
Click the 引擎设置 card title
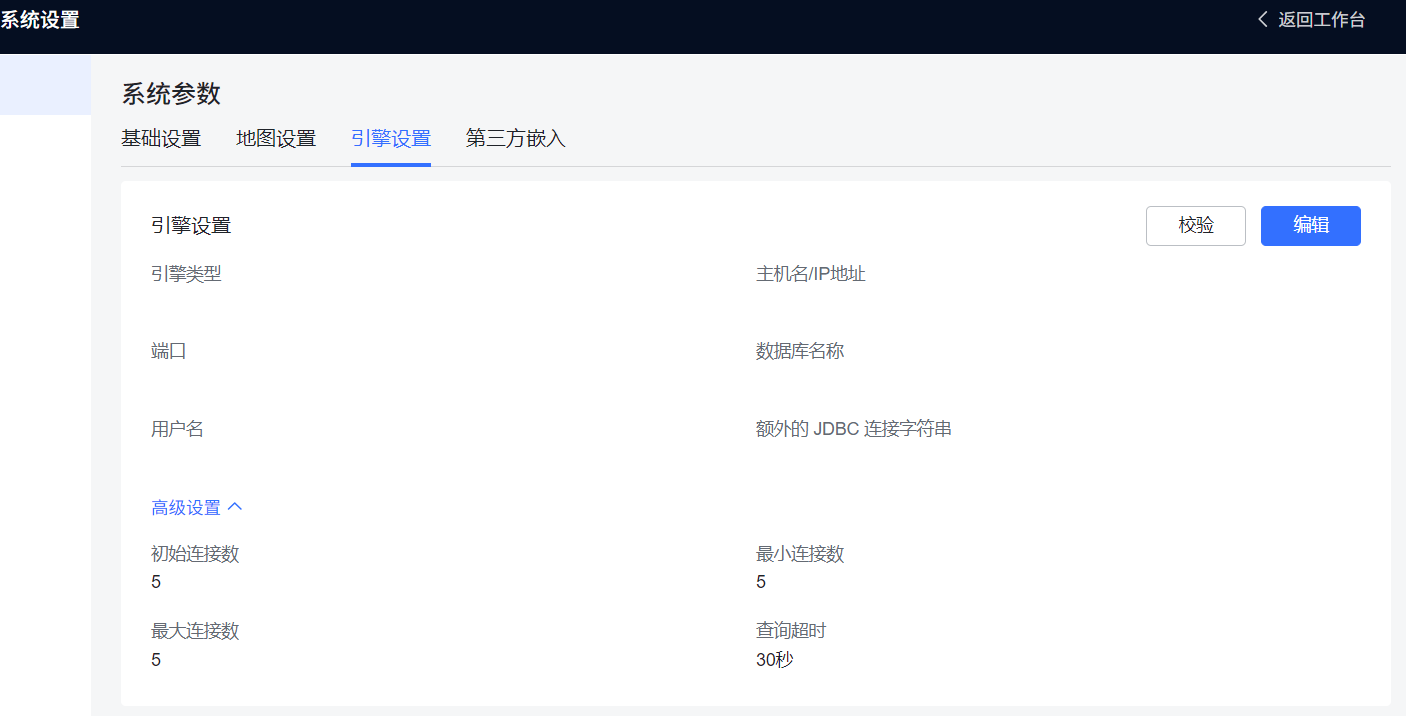coord(191,226)
